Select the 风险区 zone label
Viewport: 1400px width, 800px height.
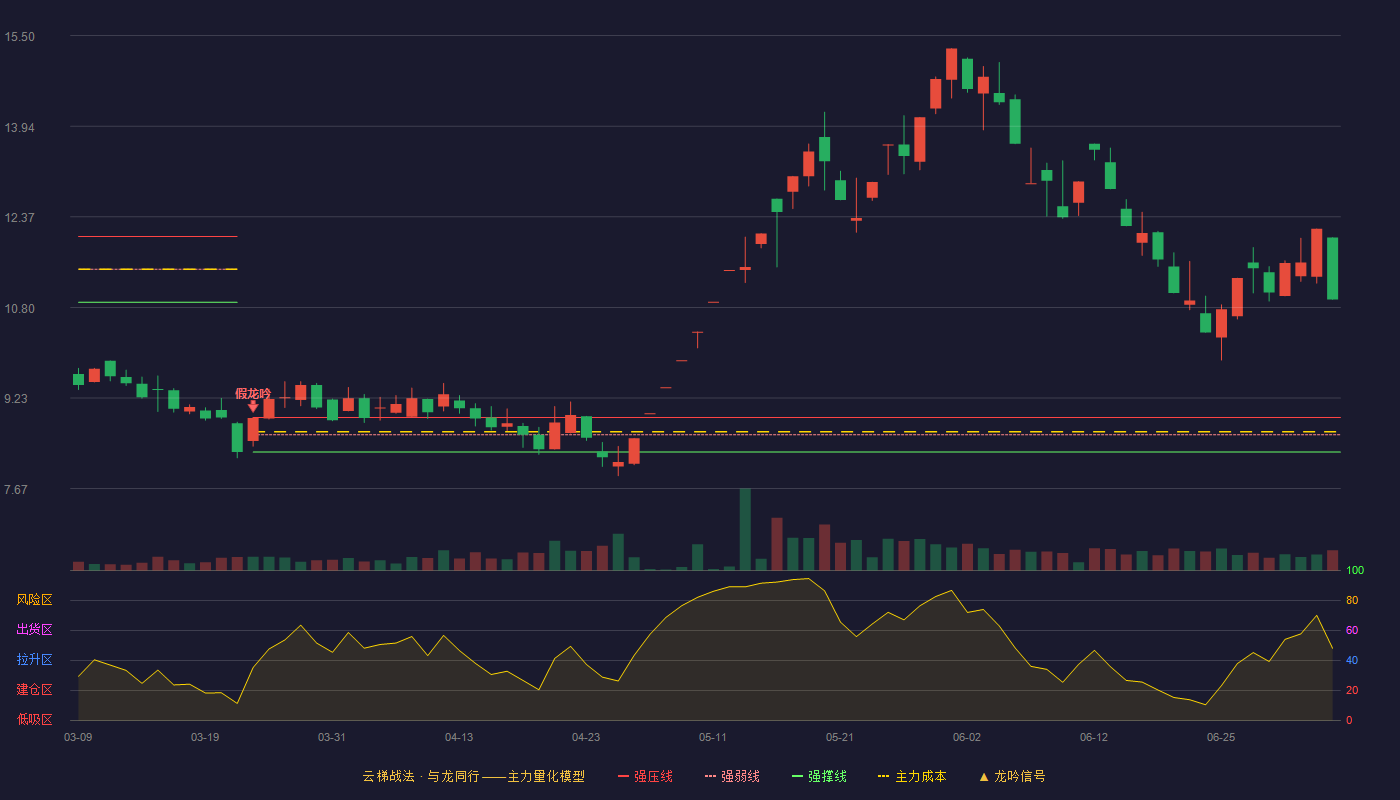click(34, 600)
